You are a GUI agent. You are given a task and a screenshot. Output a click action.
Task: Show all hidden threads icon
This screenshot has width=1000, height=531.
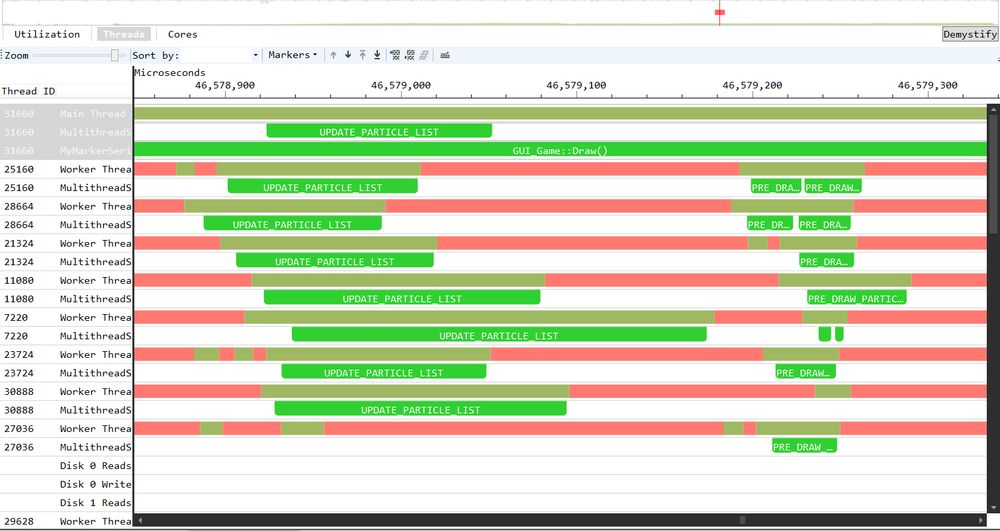pos(423,55)
